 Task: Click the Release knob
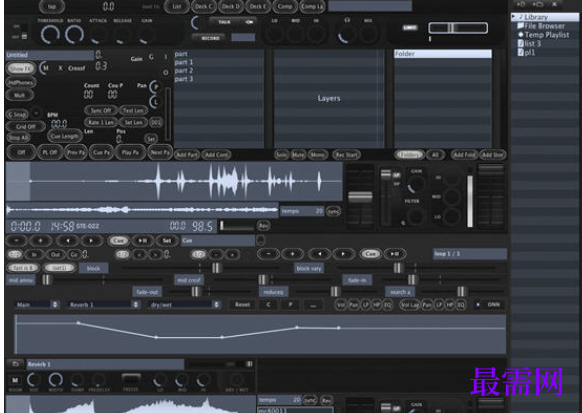point(122,35)
